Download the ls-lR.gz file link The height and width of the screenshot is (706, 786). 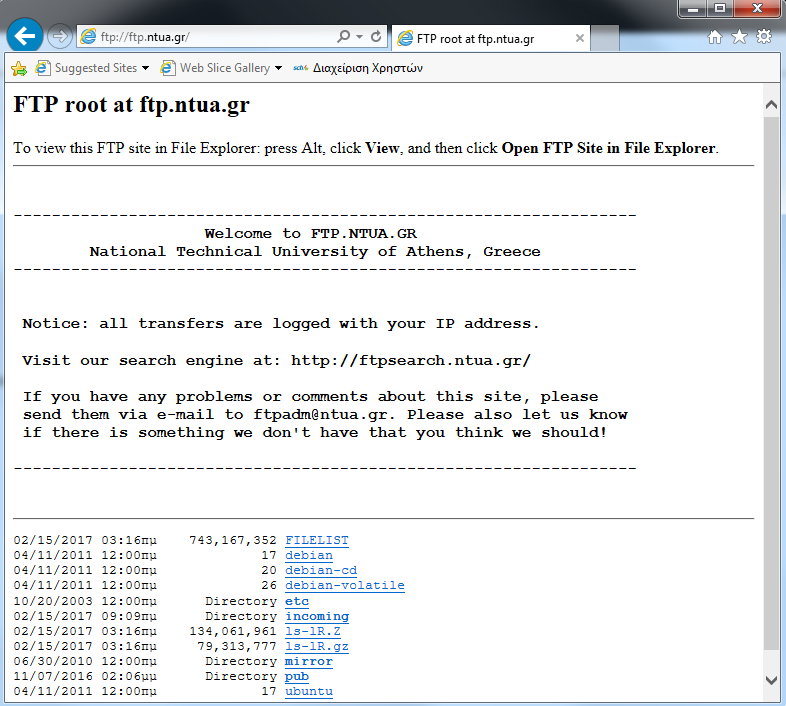(x=317, y=646)
